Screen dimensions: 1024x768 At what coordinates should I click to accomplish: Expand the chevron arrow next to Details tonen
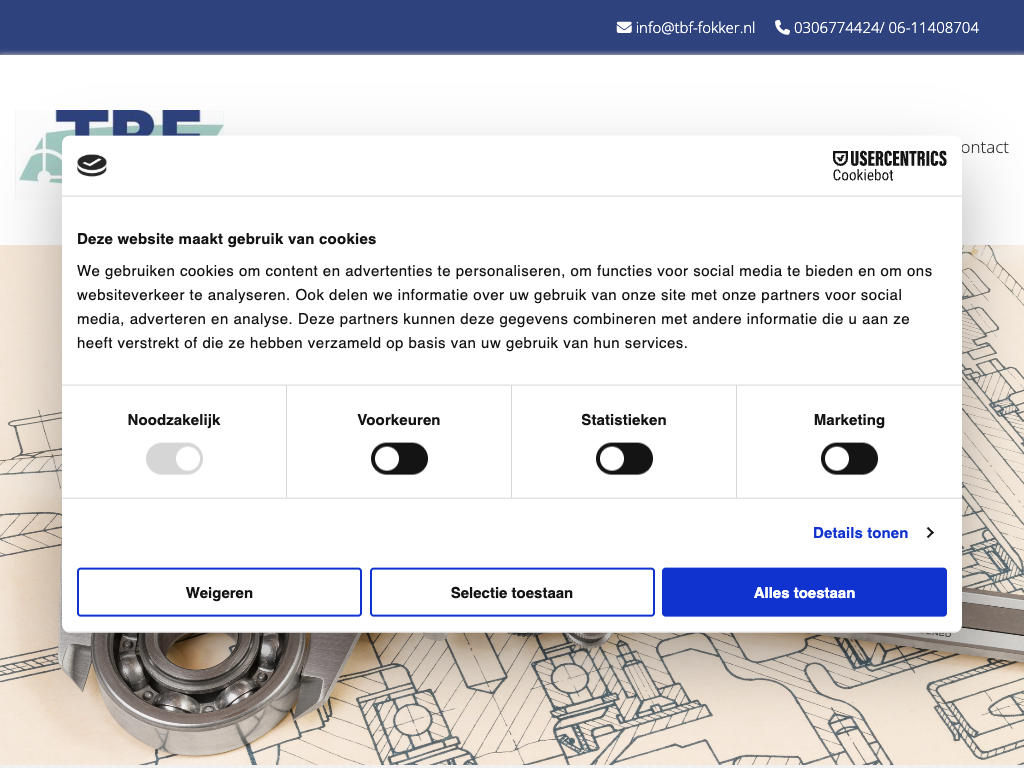[930, 533]
